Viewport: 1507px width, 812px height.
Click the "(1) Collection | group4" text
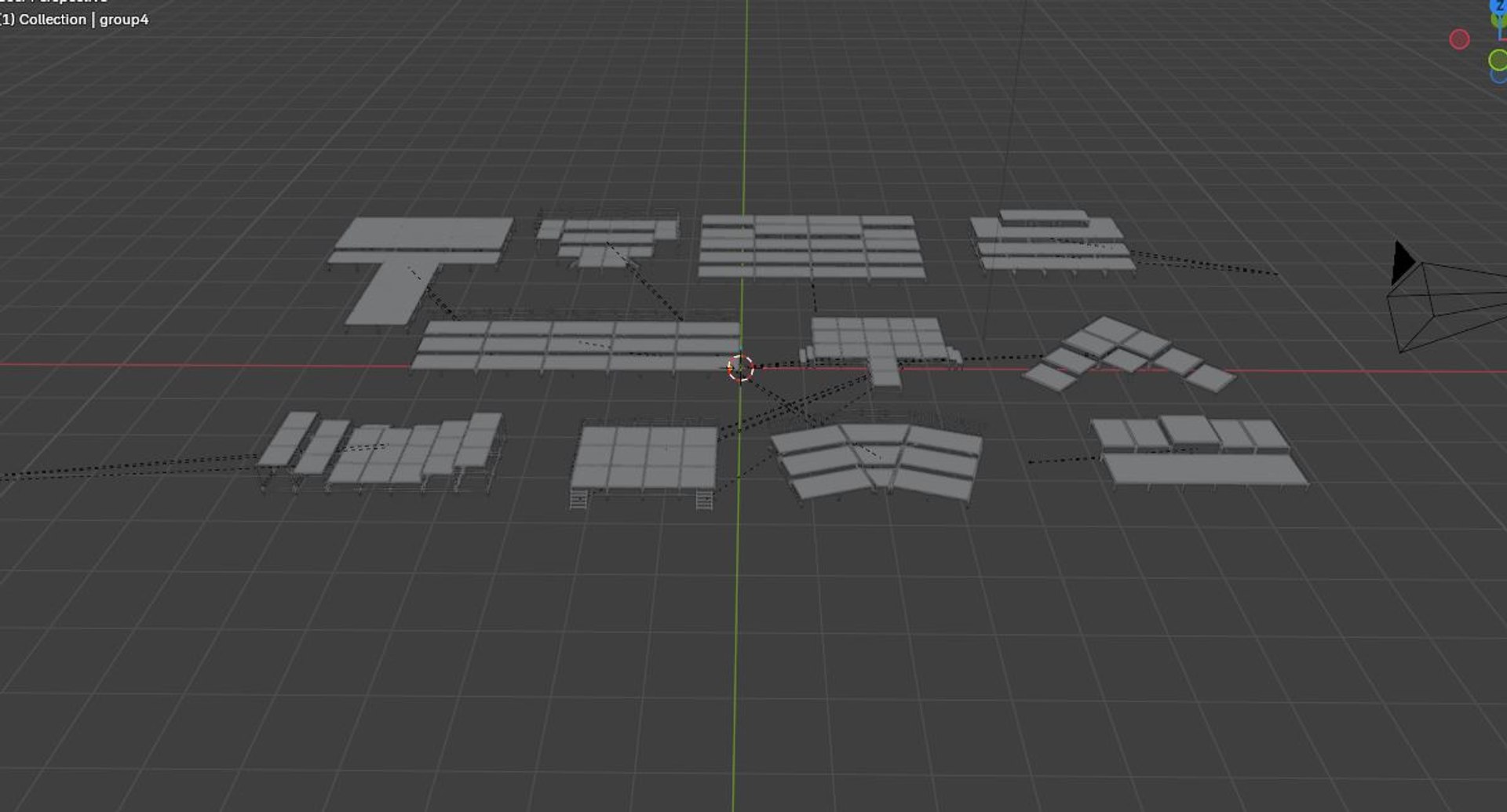(x=75, y=20)
